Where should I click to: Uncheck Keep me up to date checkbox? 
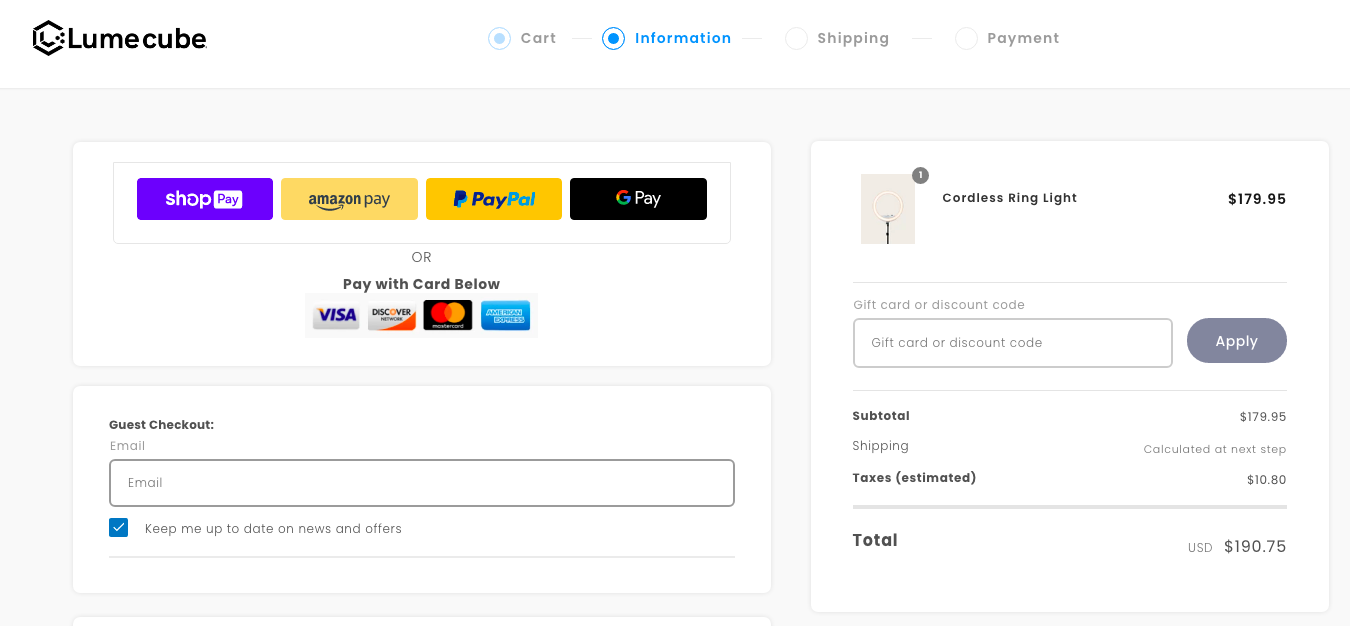pos(119,527)
